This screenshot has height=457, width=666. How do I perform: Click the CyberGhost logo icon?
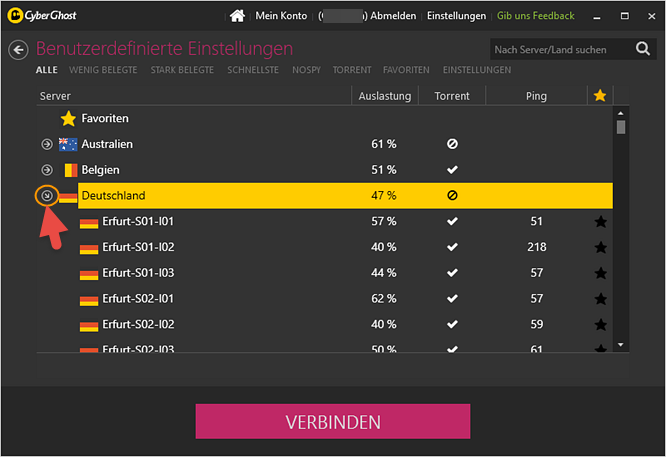click(15, 16)
